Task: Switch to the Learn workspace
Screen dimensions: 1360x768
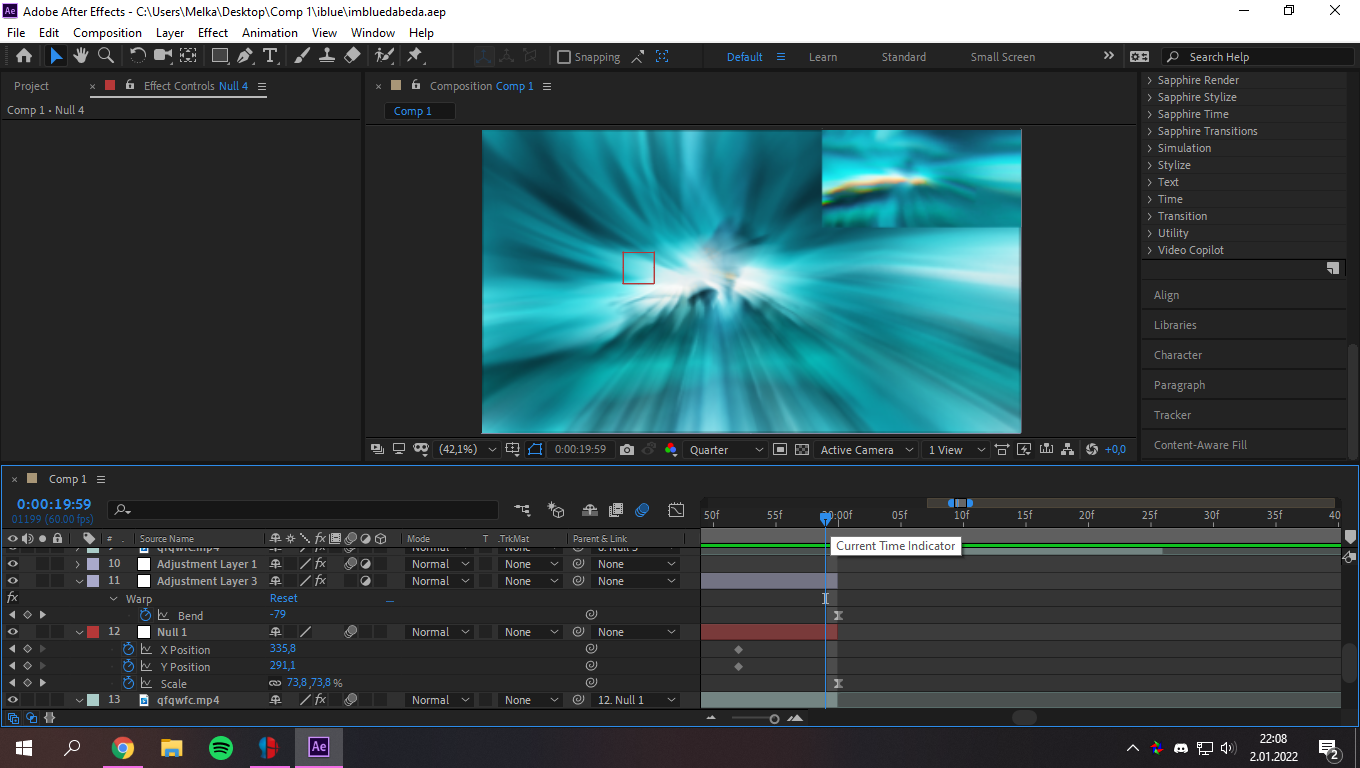Action: [x=822, y=57]
